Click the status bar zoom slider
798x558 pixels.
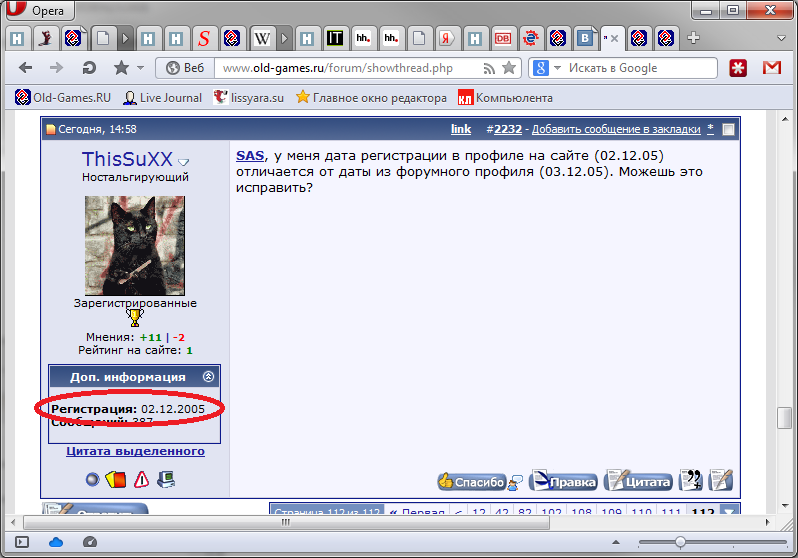click(x=712, y=542)
